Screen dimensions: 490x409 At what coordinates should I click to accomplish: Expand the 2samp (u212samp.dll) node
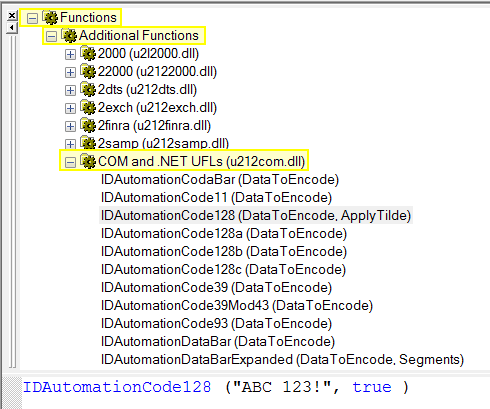pos(70,144)
